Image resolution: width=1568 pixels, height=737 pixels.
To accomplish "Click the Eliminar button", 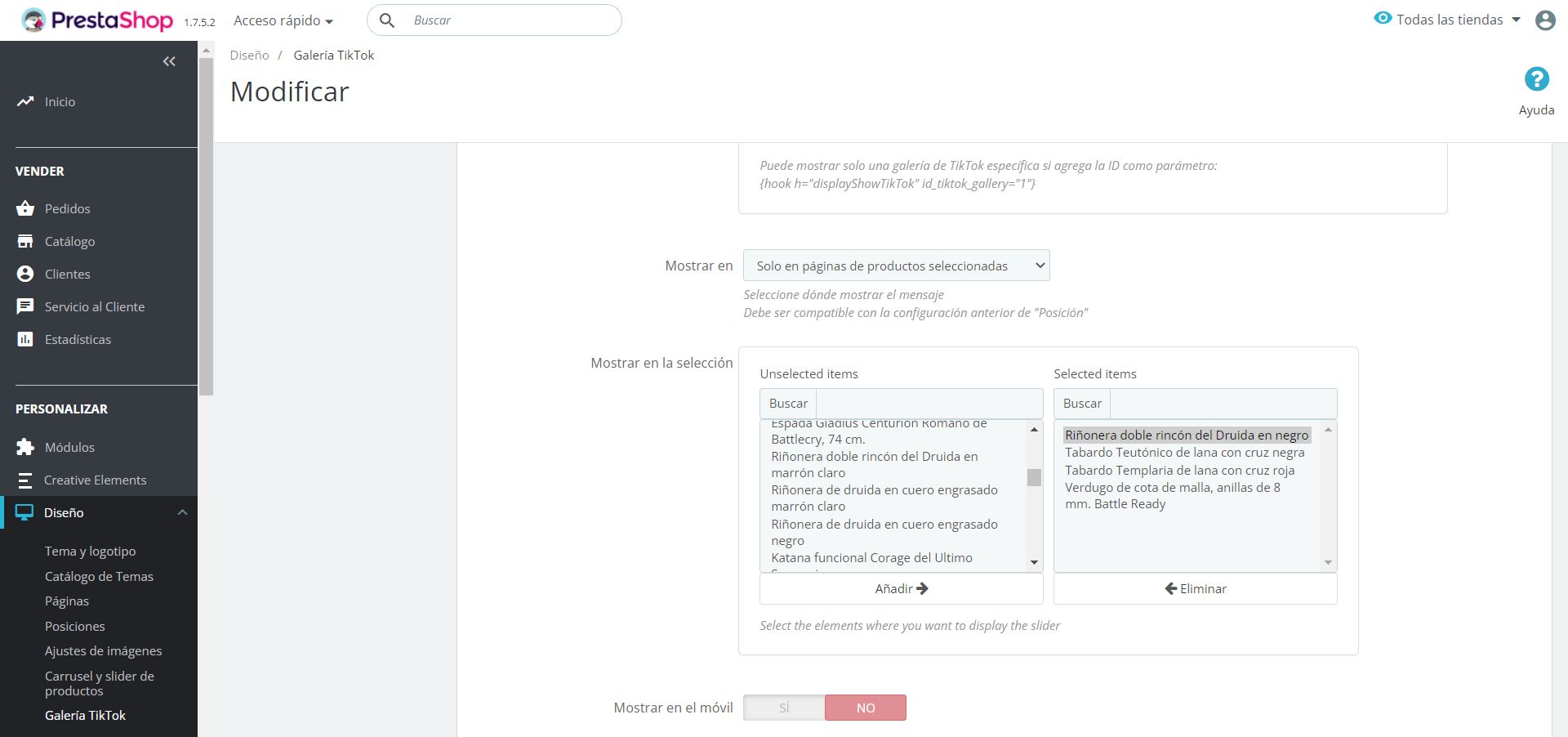I will coord(1195,588).
